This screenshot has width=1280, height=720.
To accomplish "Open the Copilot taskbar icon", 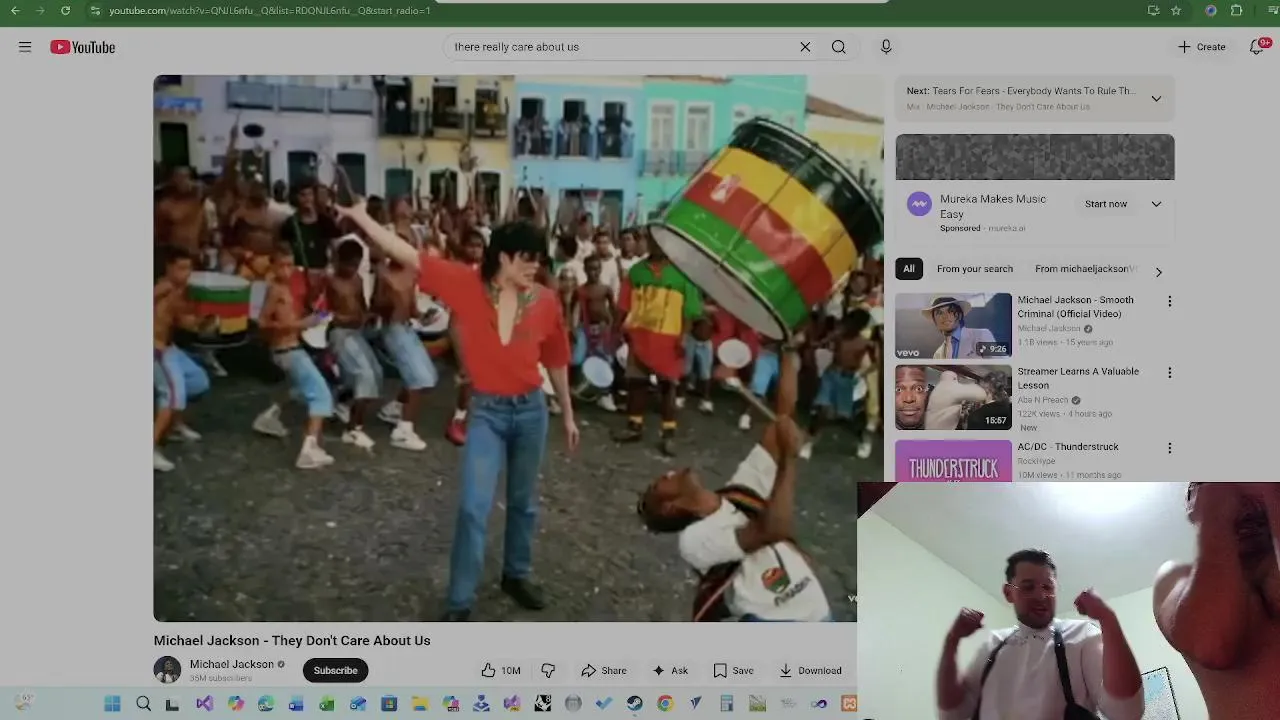I will click(x=236, y=704).
